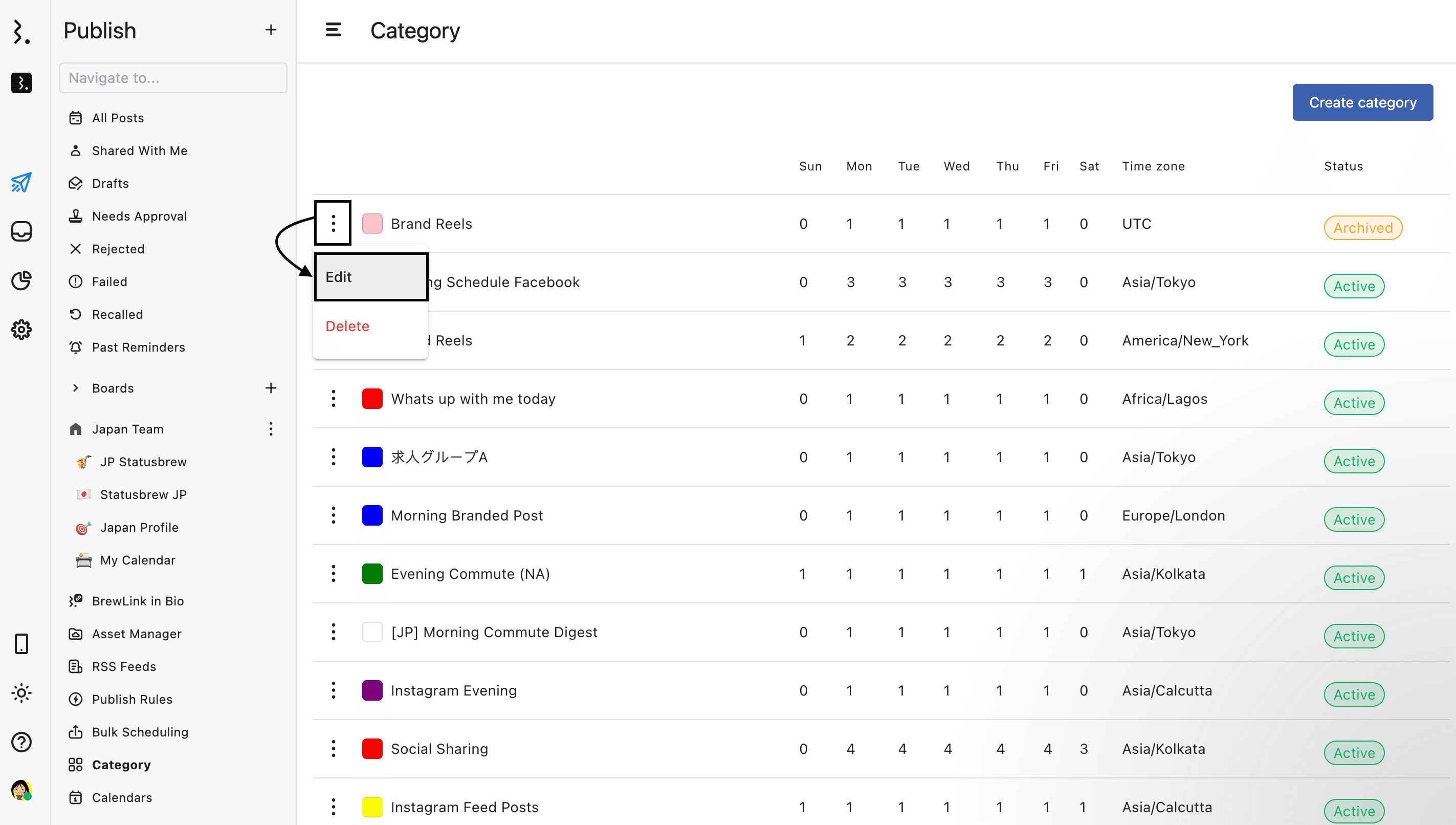This screenshot has height=825, width=1456.
Task: Click the green Evening Commute (NA) color swatch
Action: tap(372, 573)
